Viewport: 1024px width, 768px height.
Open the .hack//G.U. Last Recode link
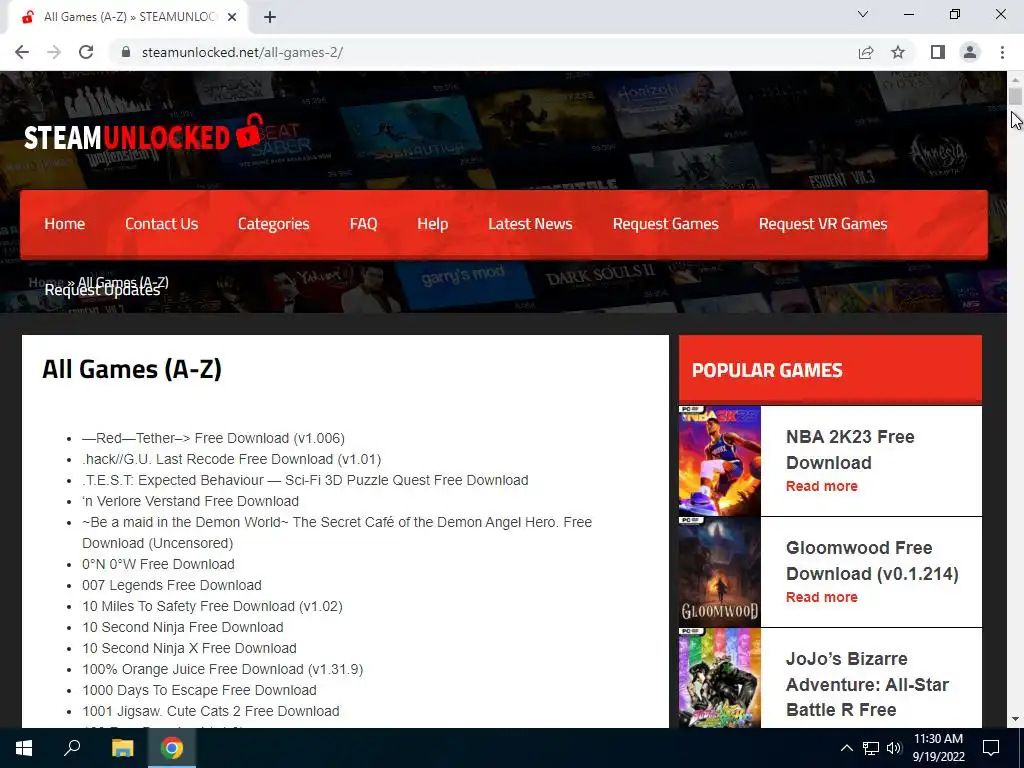point(232,459)
